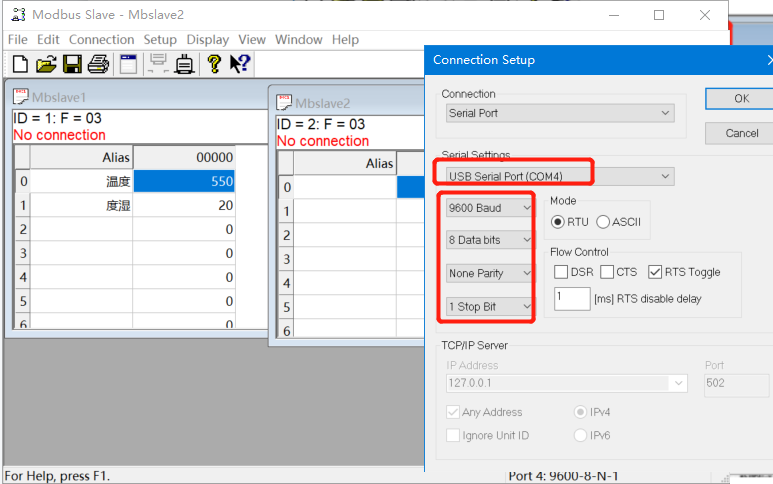This screenshot has width=773, height=484.
Task: Select the ASCII mode radio button
Action: point(604,222)
